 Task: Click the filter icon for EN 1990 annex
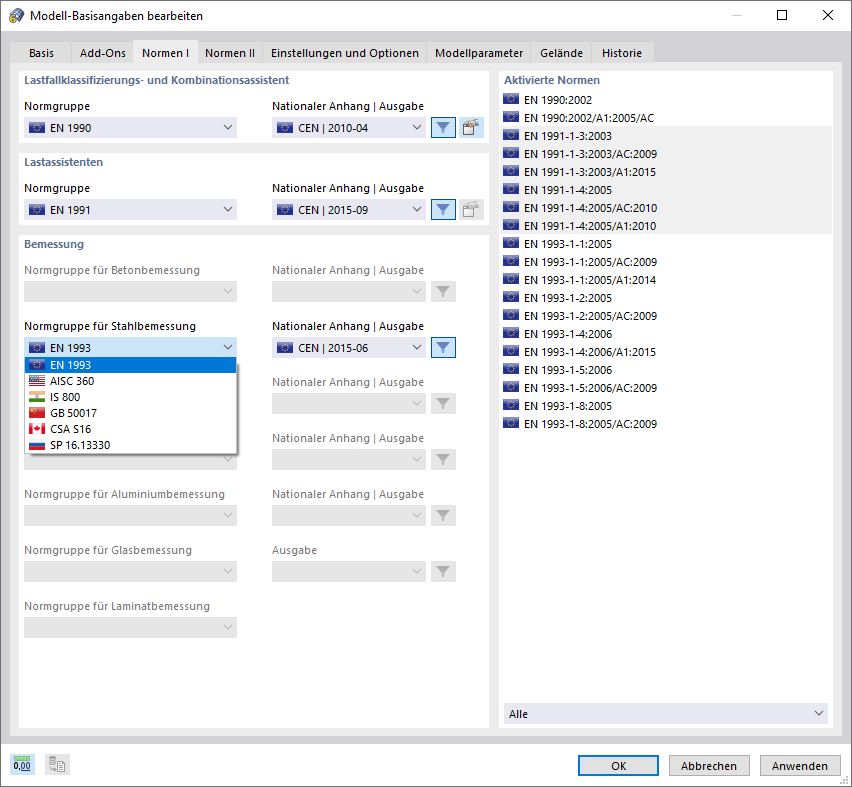pos(443,128)
